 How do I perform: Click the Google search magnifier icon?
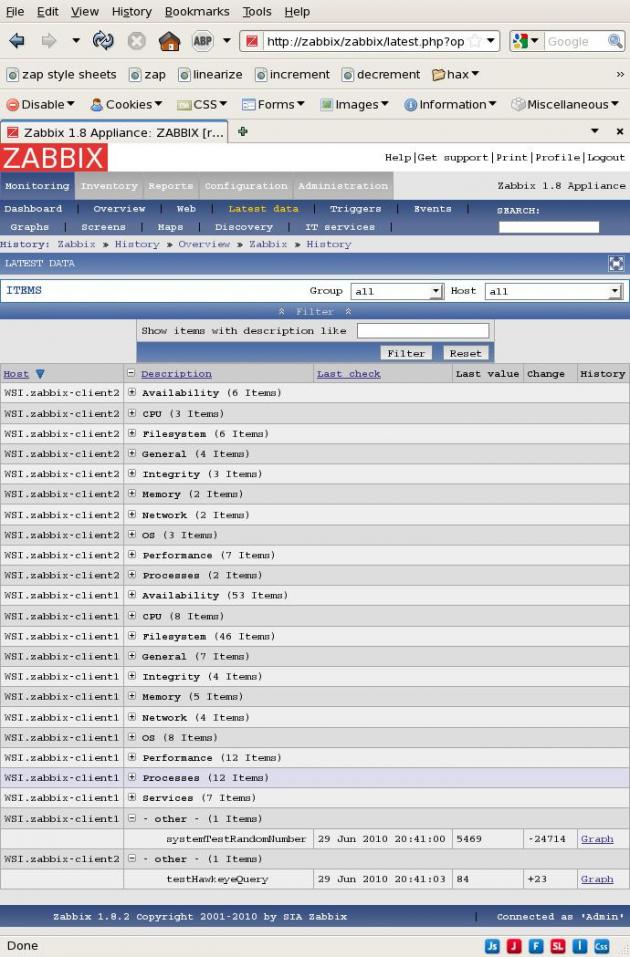(x=614, y=41)
